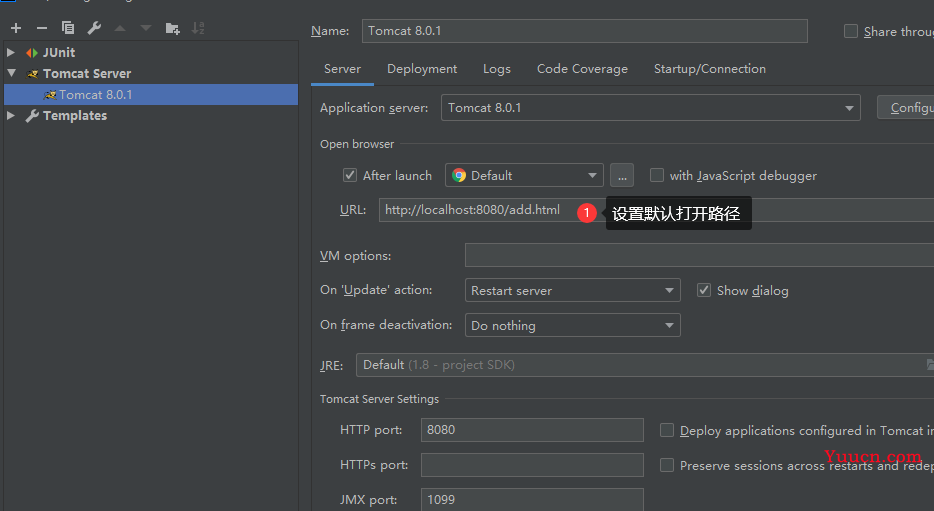Collapse the Tomcat Server tree node

coord(11,73)
